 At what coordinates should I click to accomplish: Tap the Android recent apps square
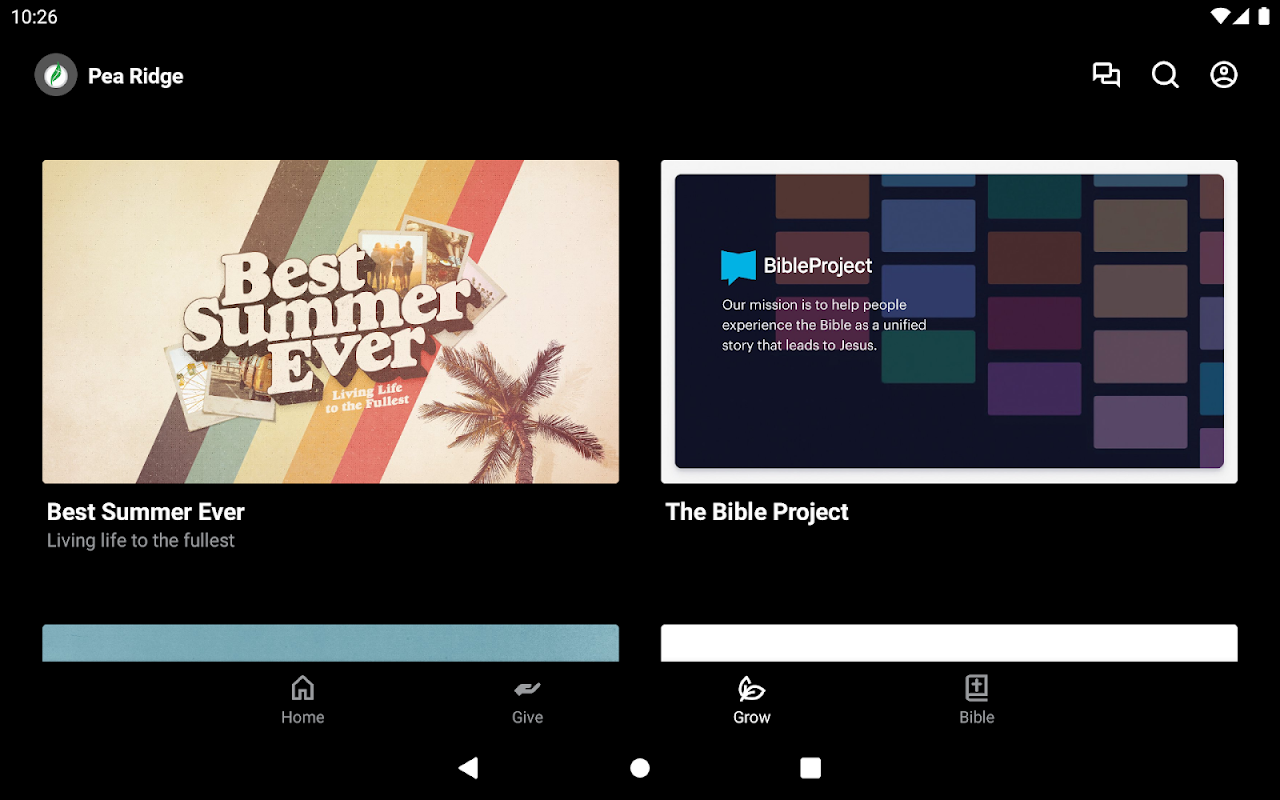tap(811, 767)
